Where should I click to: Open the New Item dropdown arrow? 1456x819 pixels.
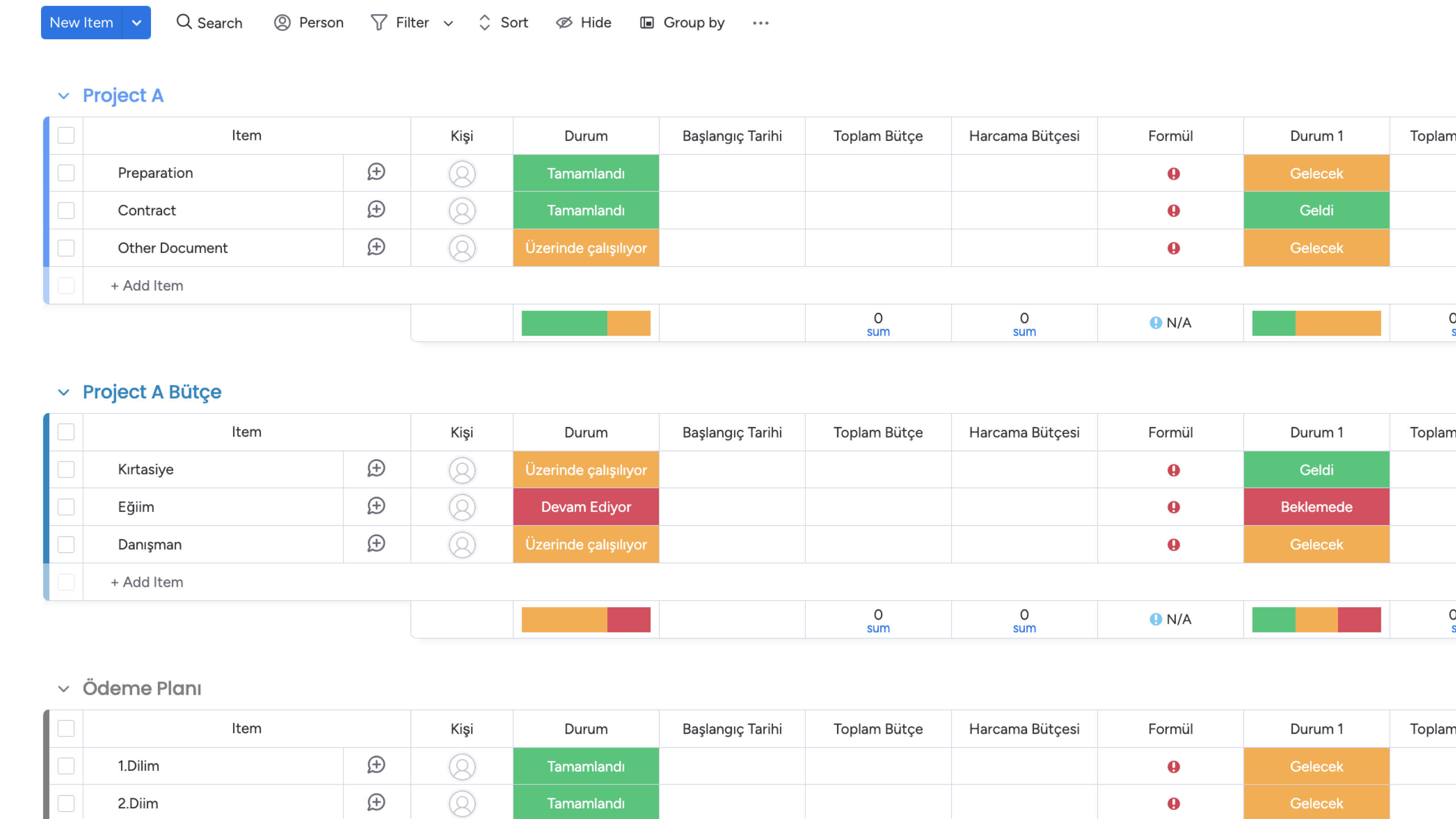coord(136,23)
